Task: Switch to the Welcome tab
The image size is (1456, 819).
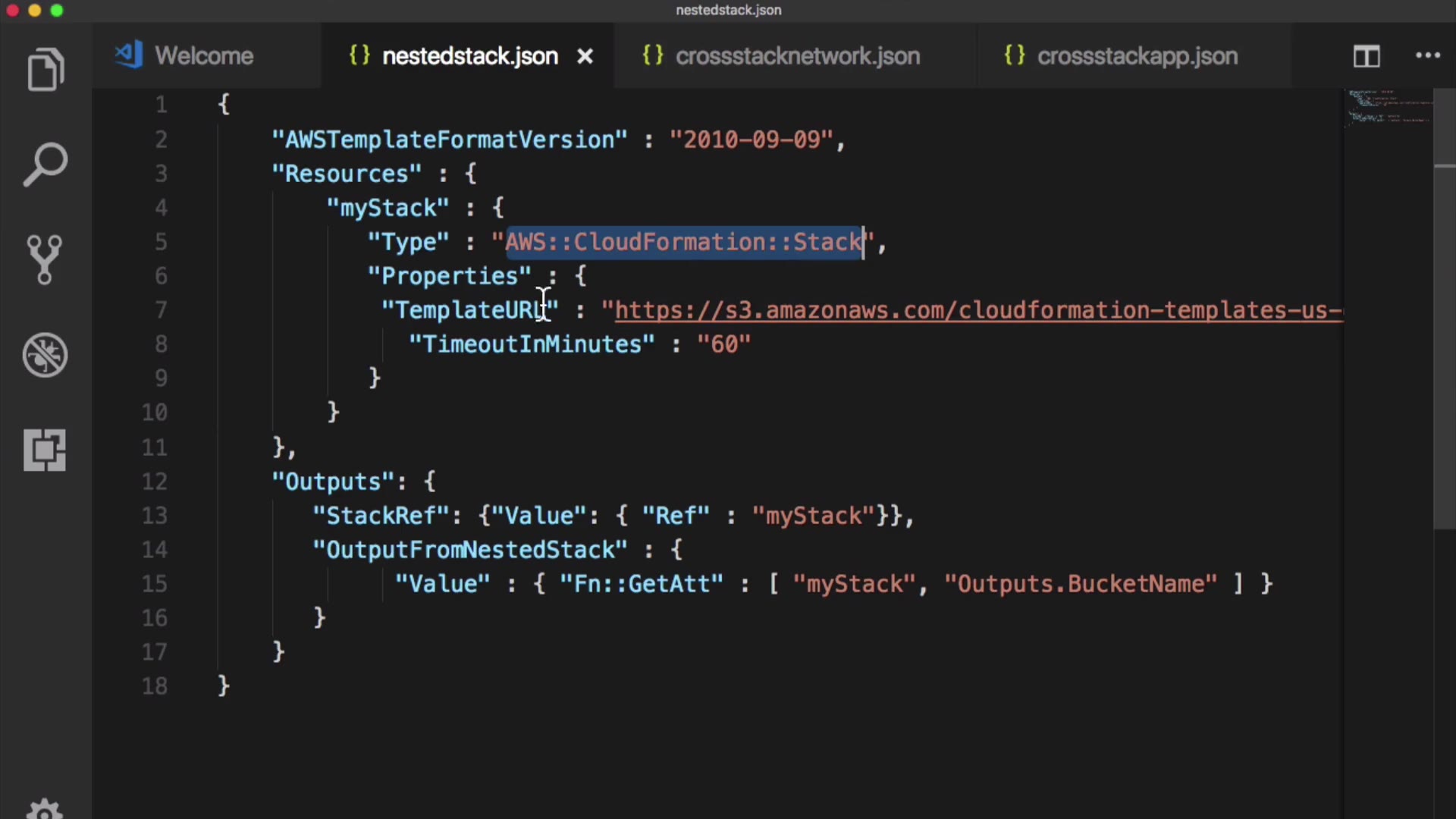Action: [203, 56]
